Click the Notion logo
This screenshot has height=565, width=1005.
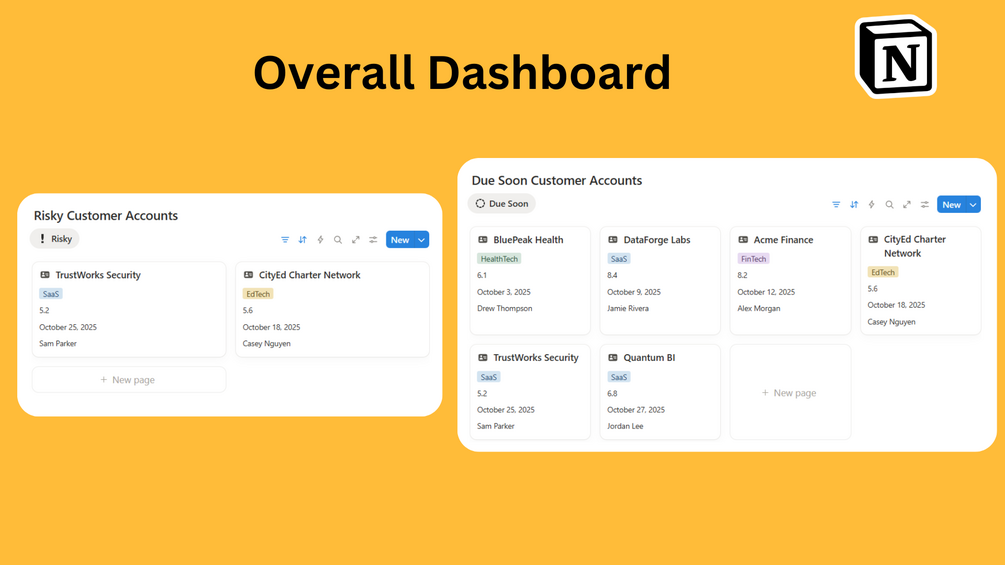coord(896,57)
